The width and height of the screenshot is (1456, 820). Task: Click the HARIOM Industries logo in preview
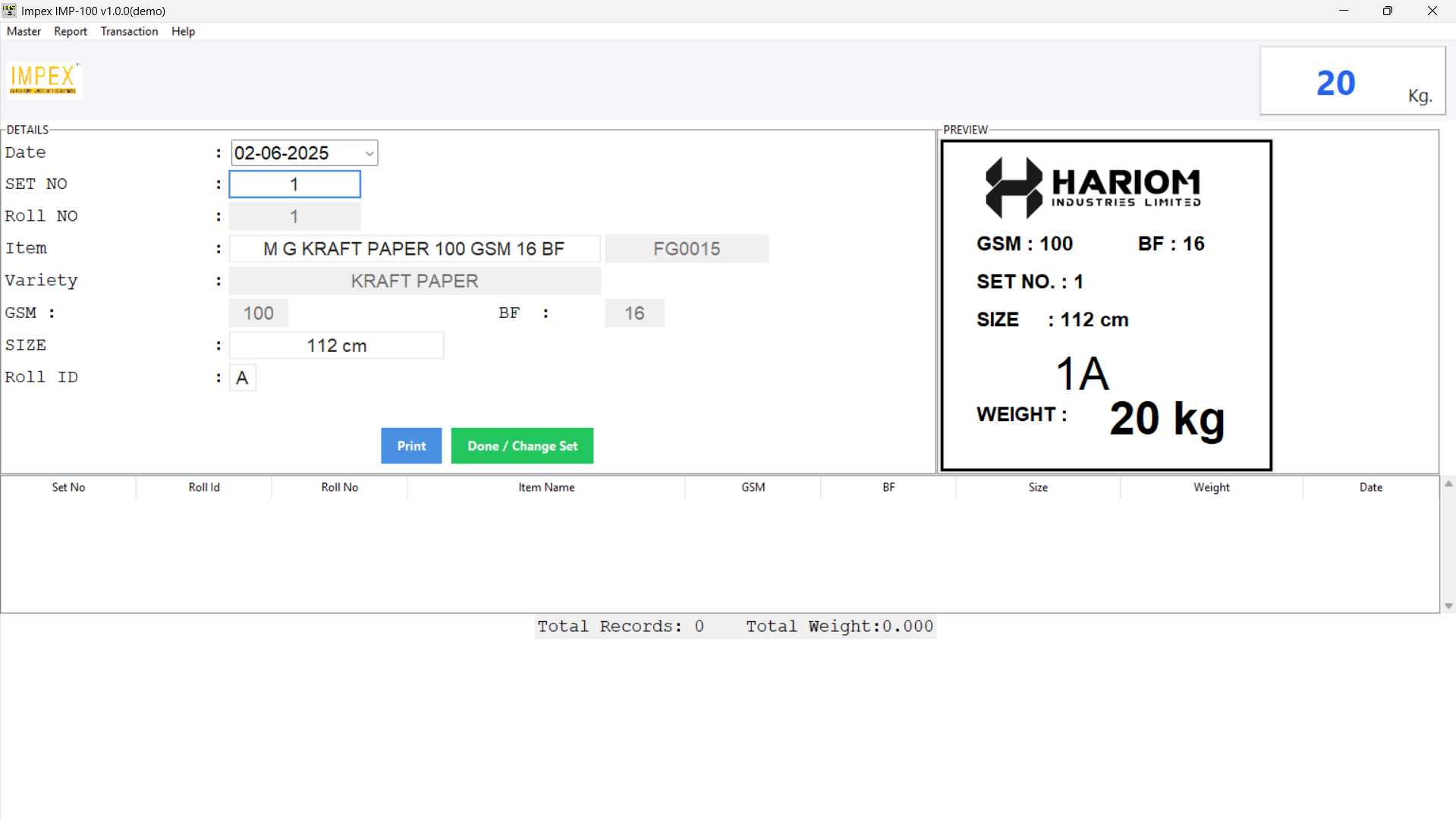[x=1093, y=186]
